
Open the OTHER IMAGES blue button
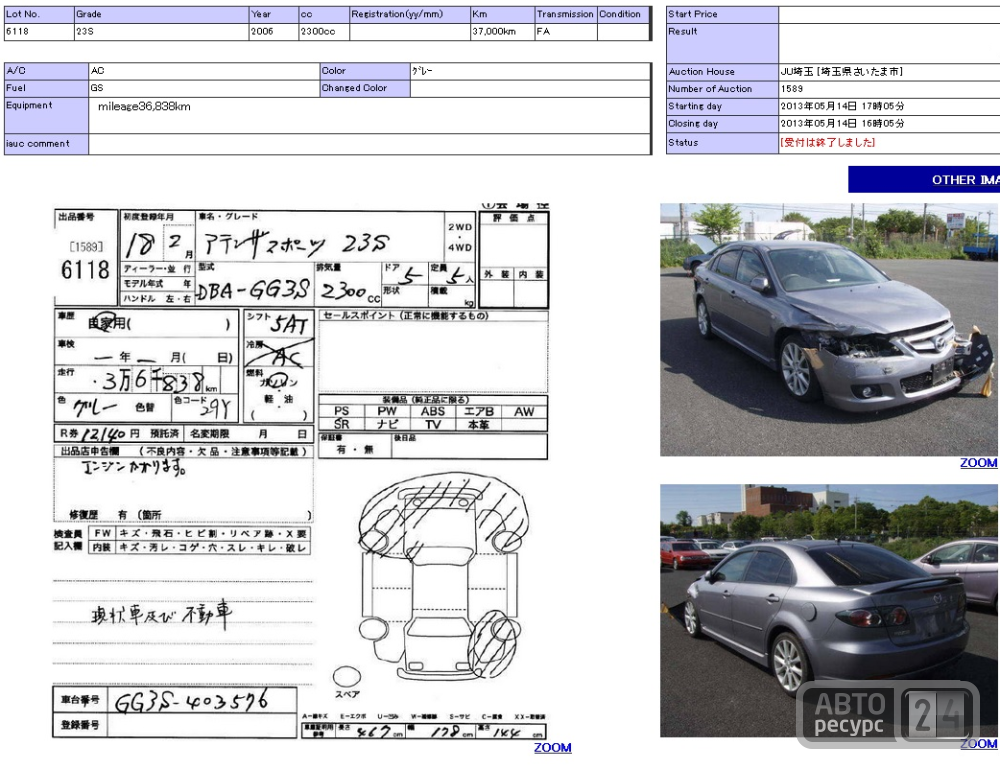coord(923,179)
